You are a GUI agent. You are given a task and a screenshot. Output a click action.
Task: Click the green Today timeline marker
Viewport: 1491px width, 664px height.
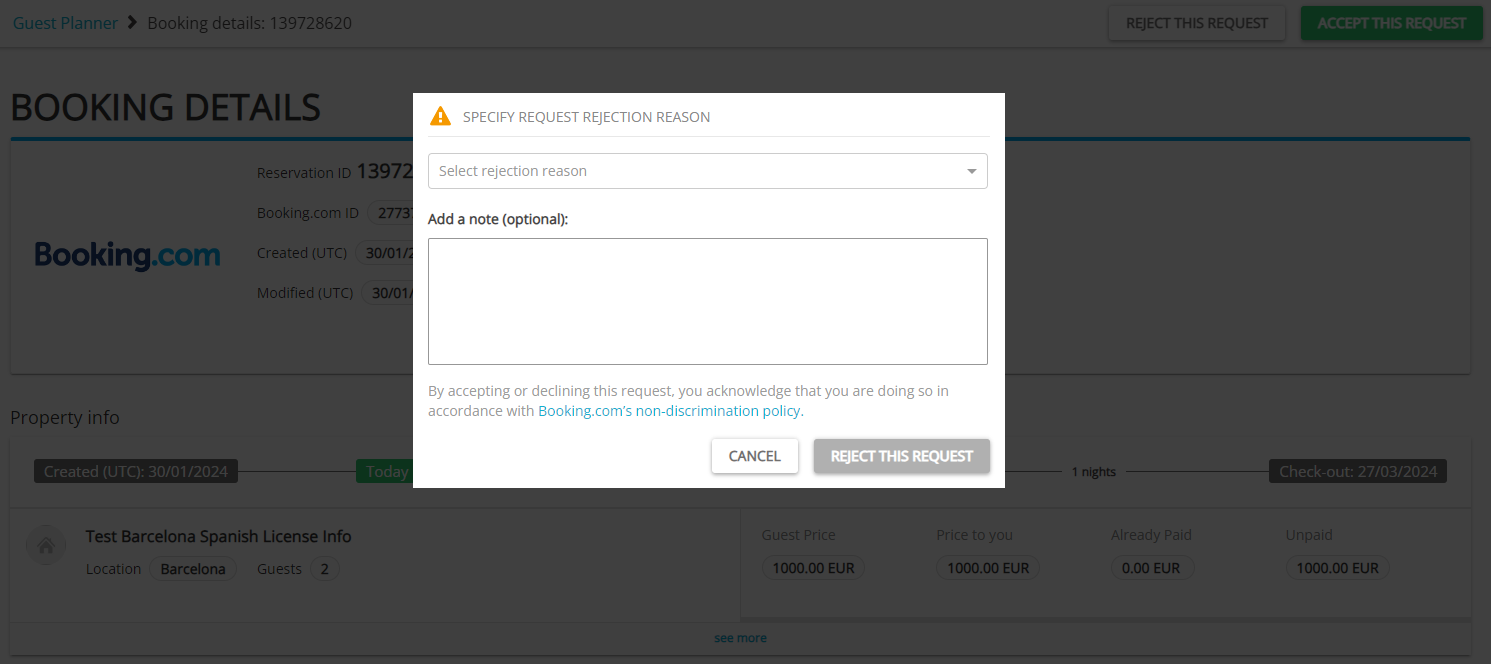click(x=386, y=472)
